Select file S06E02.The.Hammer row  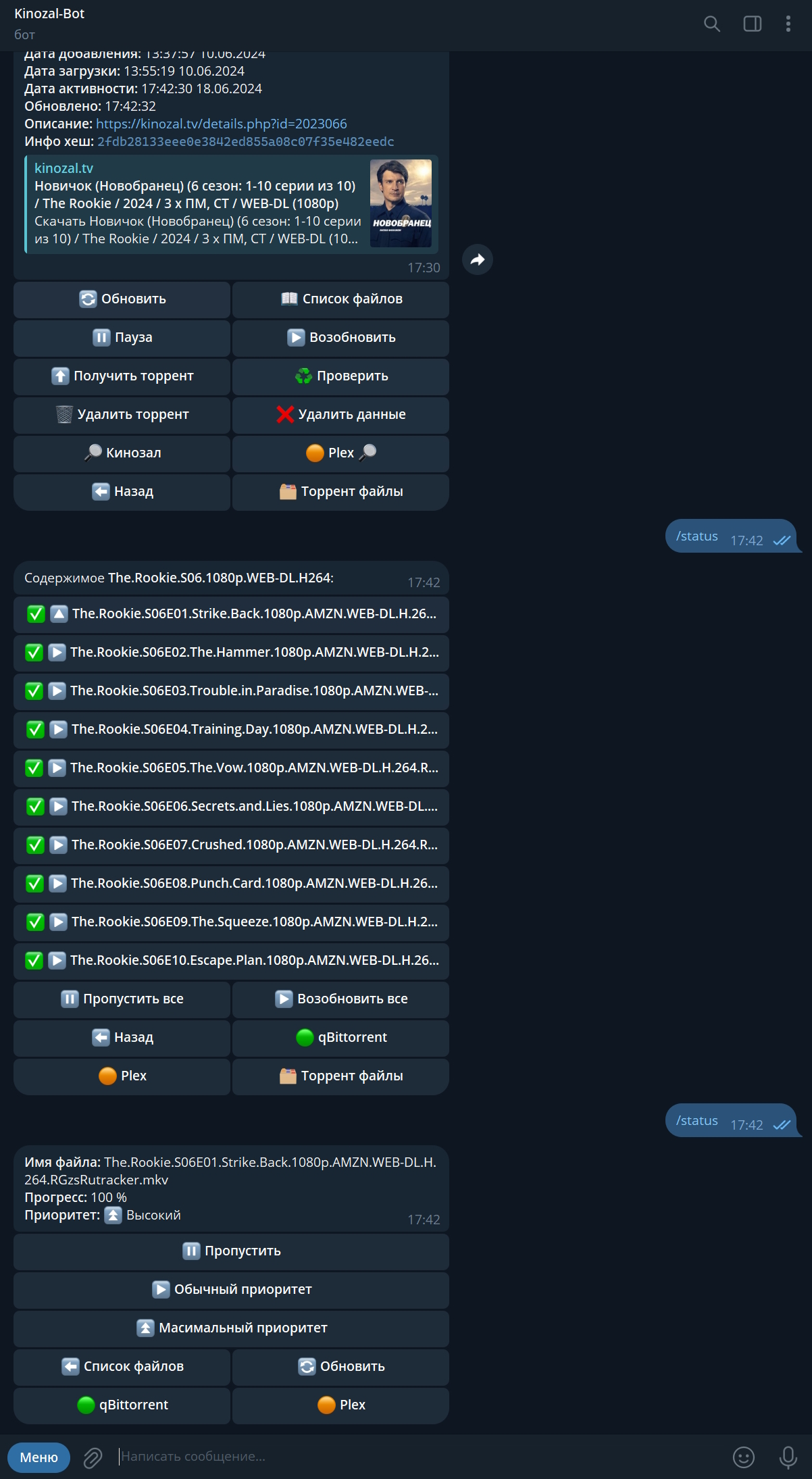coord(231,652)
